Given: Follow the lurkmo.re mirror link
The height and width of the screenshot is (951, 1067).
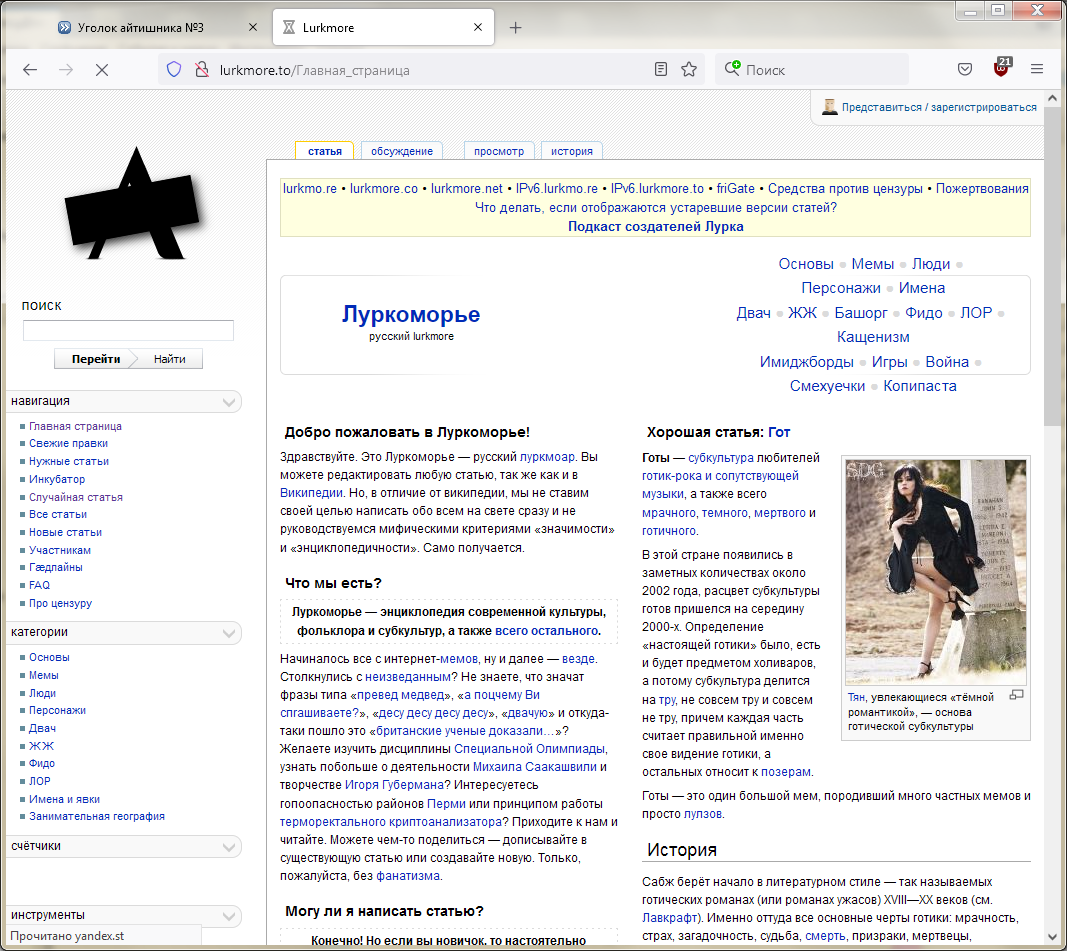Looking at the screenshot, I should tap(310, 188).
